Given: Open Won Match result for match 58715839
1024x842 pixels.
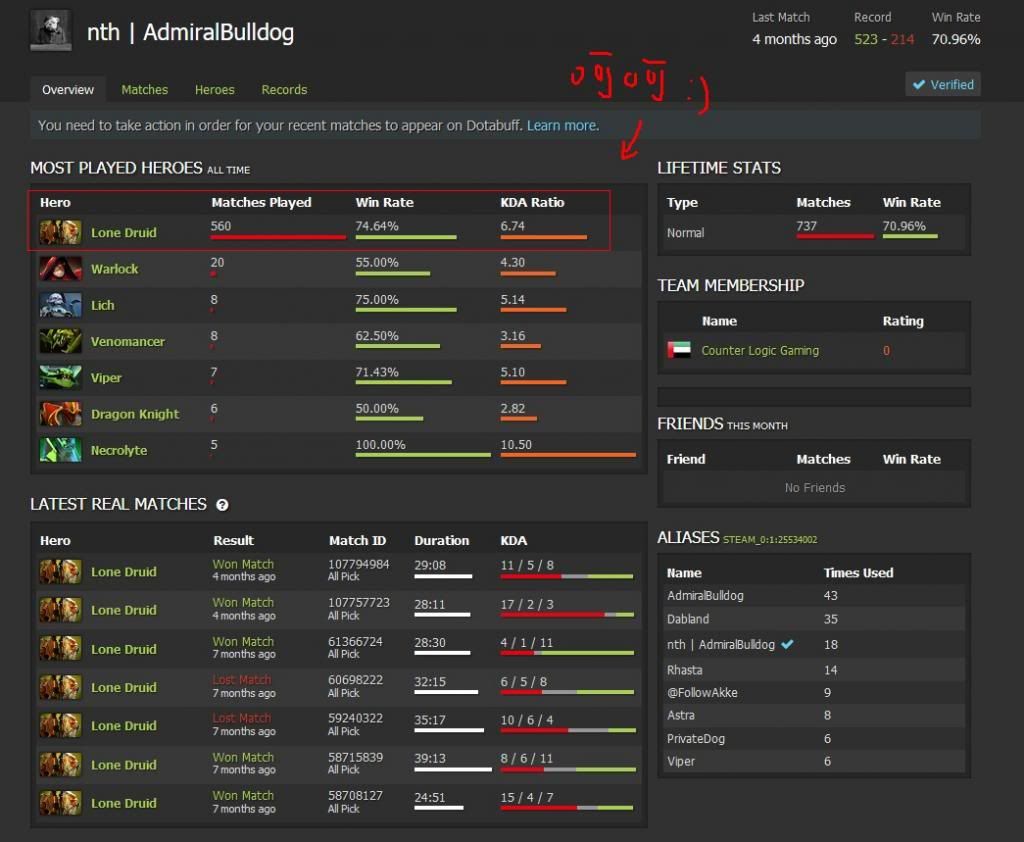Looking at the screenshot, I should tap(243, 757).
